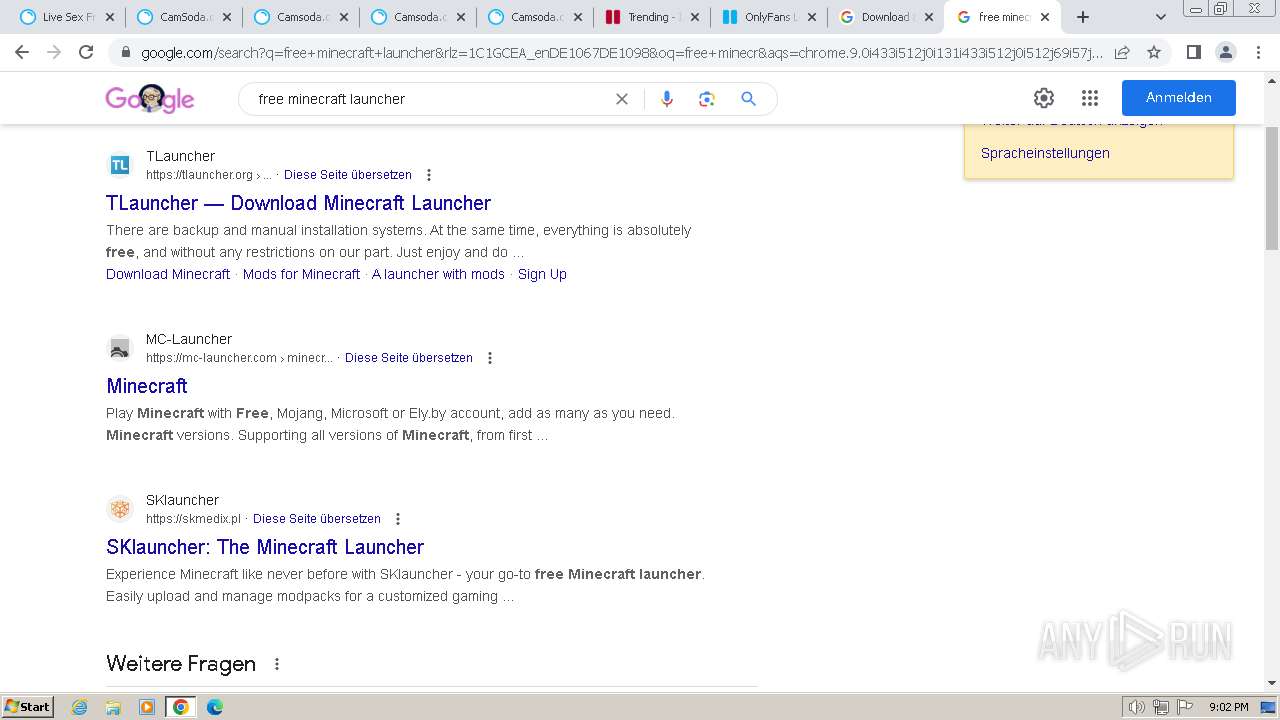Start voice search with microphone icon

pyautogui.click(x=667, y=99)
